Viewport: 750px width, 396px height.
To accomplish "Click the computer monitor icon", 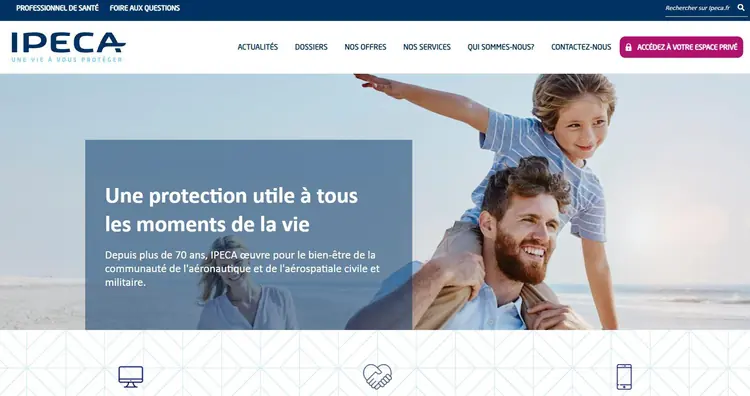I will point(131,377).
